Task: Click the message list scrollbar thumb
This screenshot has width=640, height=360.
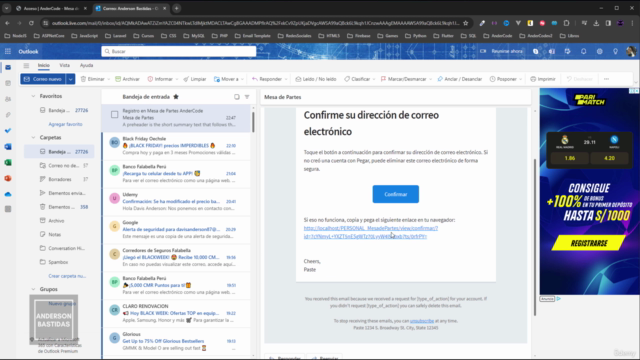Action: [x=253, y=122]
